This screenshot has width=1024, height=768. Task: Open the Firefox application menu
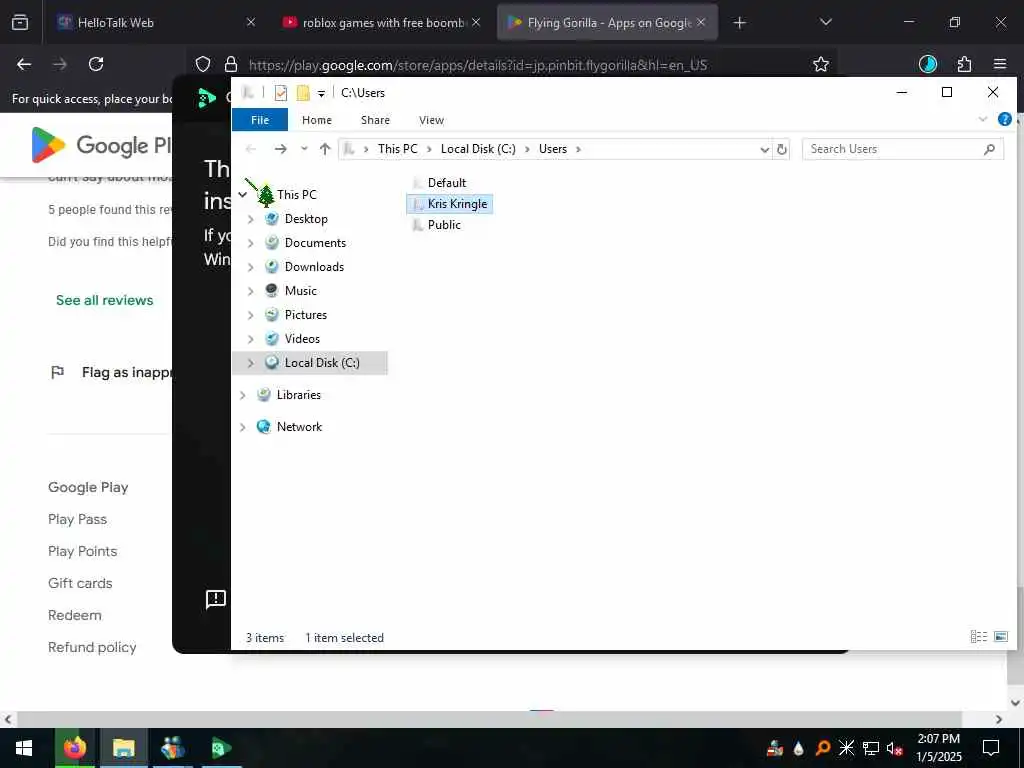(1000, 64)
